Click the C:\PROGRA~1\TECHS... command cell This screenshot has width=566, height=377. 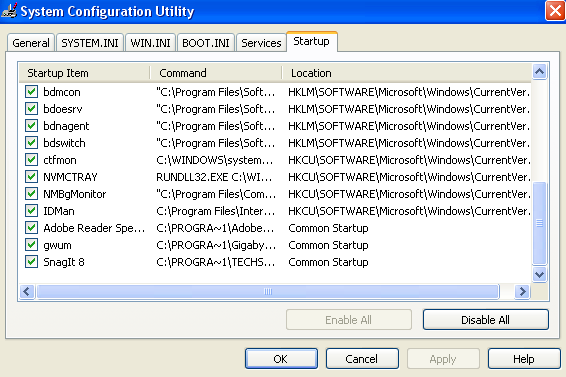(215, 262)
